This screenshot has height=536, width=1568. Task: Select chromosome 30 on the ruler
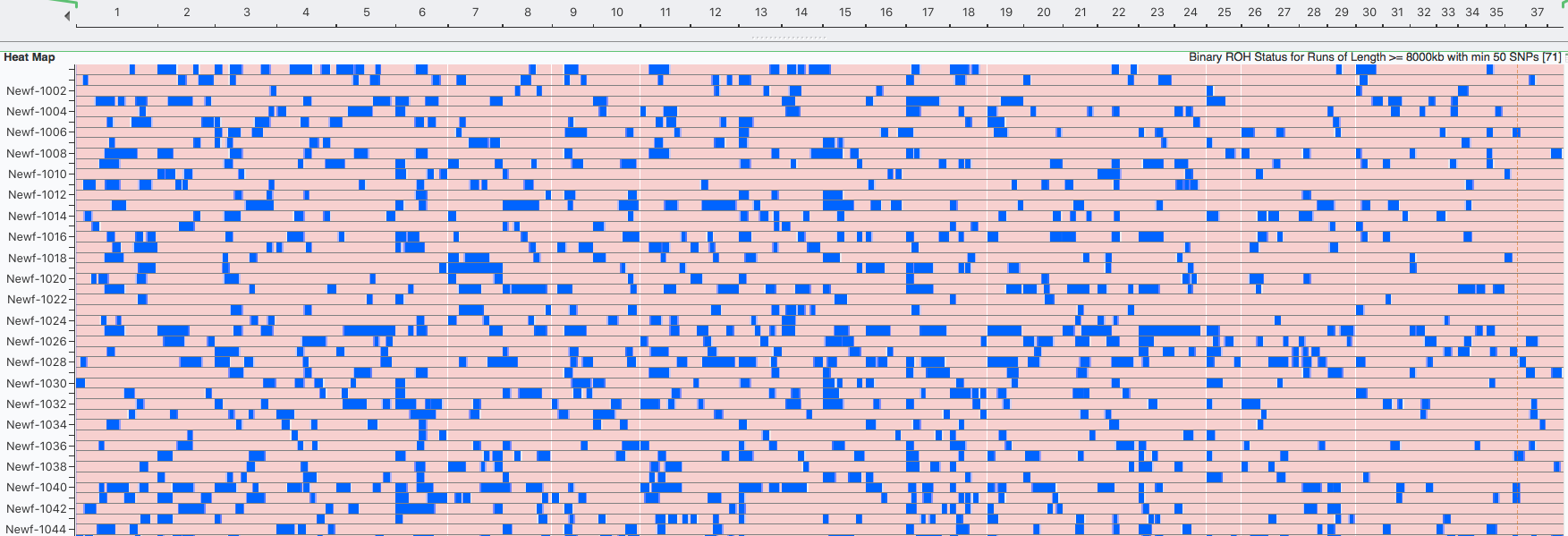coord(1369,13)
